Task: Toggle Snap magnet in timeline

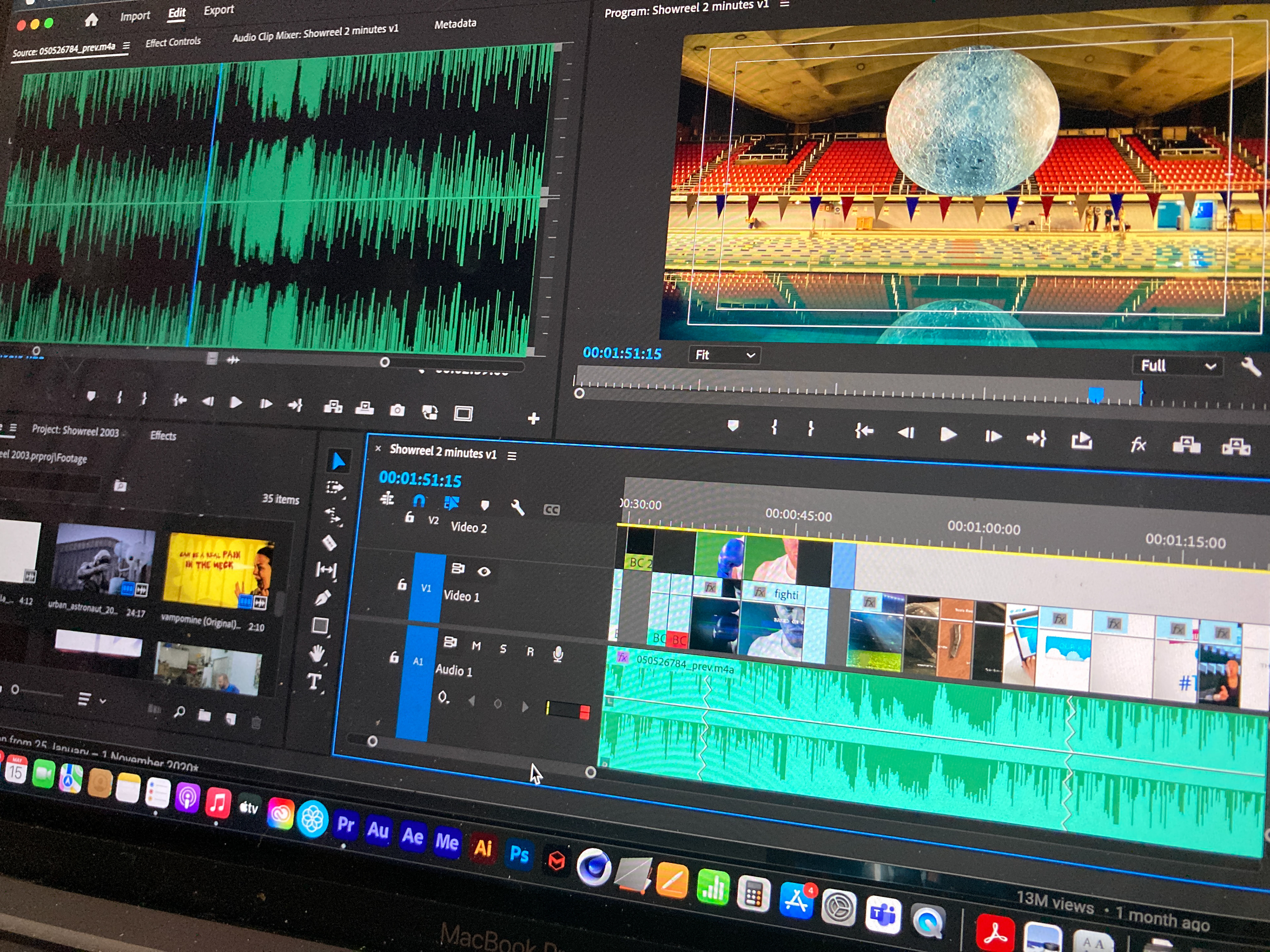Action: pos(419,501)
